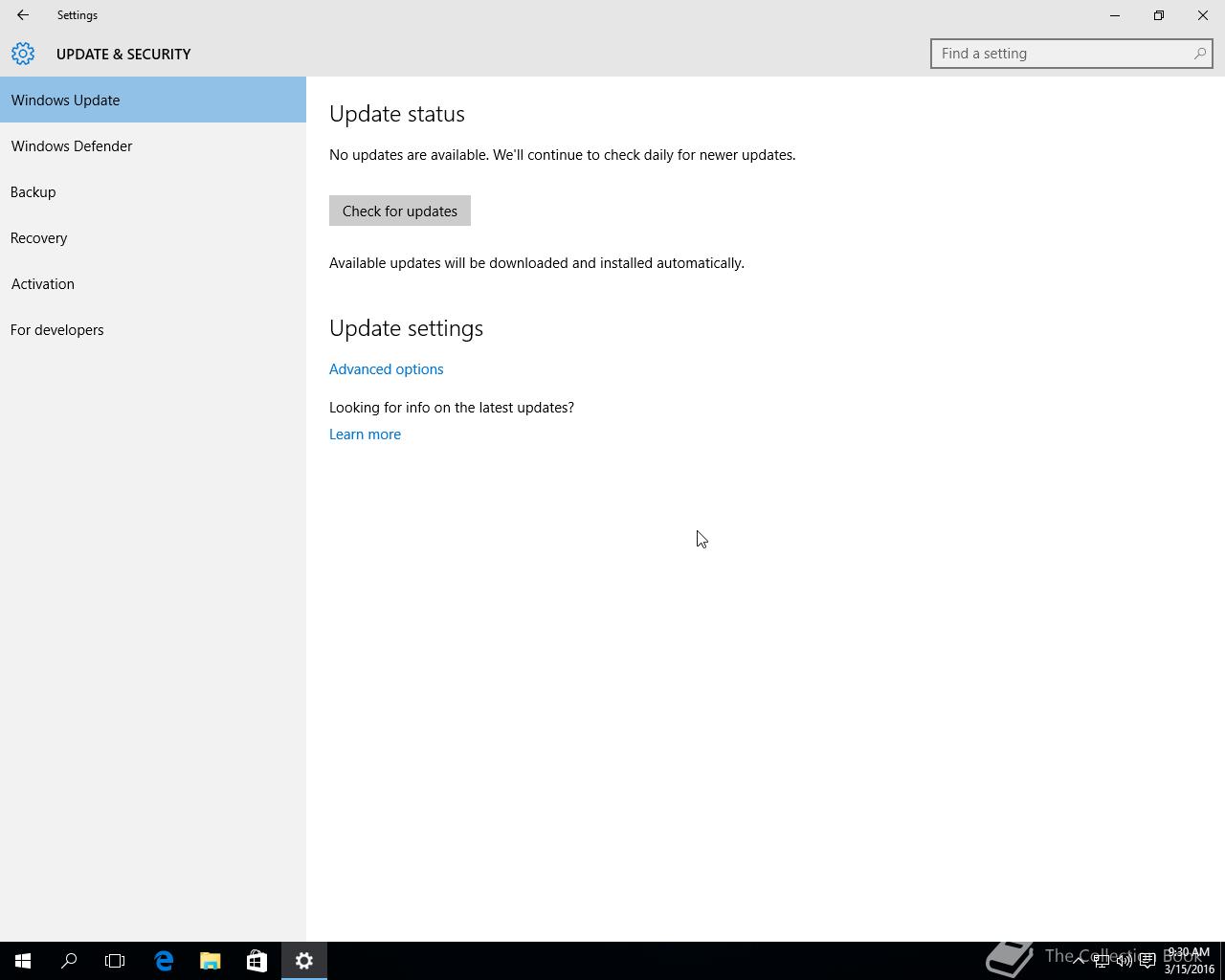Click the 'No updates are available' status message
Screen dimensions: 1225x980
[562, 154]
